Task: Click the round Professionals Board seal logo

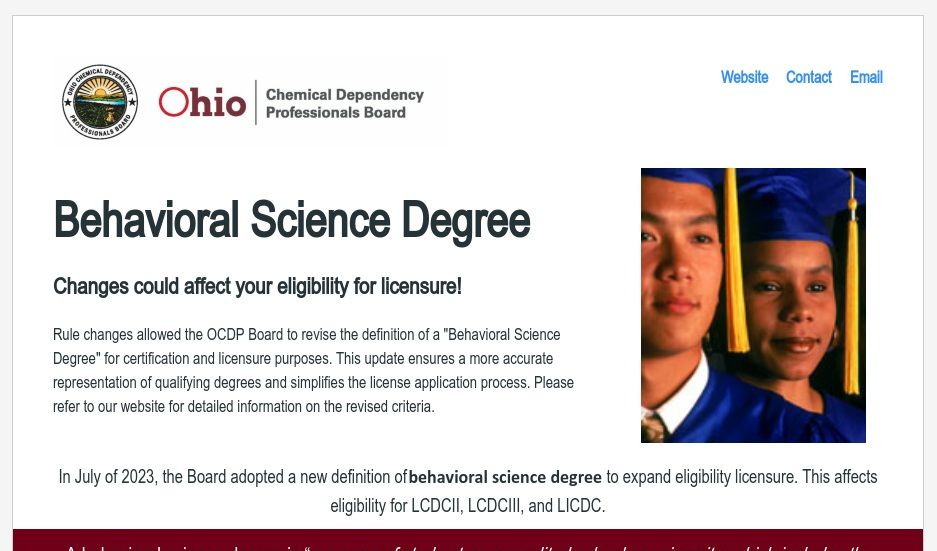Action: [x=100, y=102]
